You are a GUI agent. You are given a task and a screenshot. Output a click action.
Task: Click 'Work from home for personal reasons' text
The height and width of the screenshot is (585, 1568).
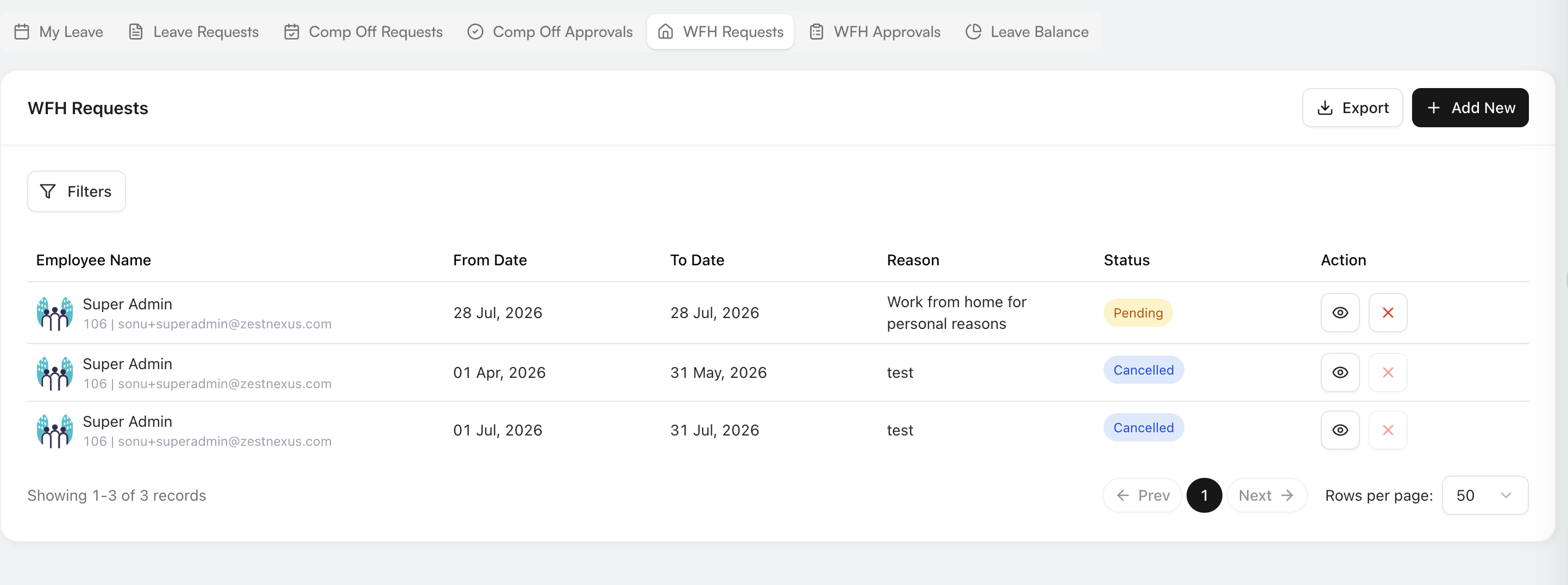coord(956,313)
